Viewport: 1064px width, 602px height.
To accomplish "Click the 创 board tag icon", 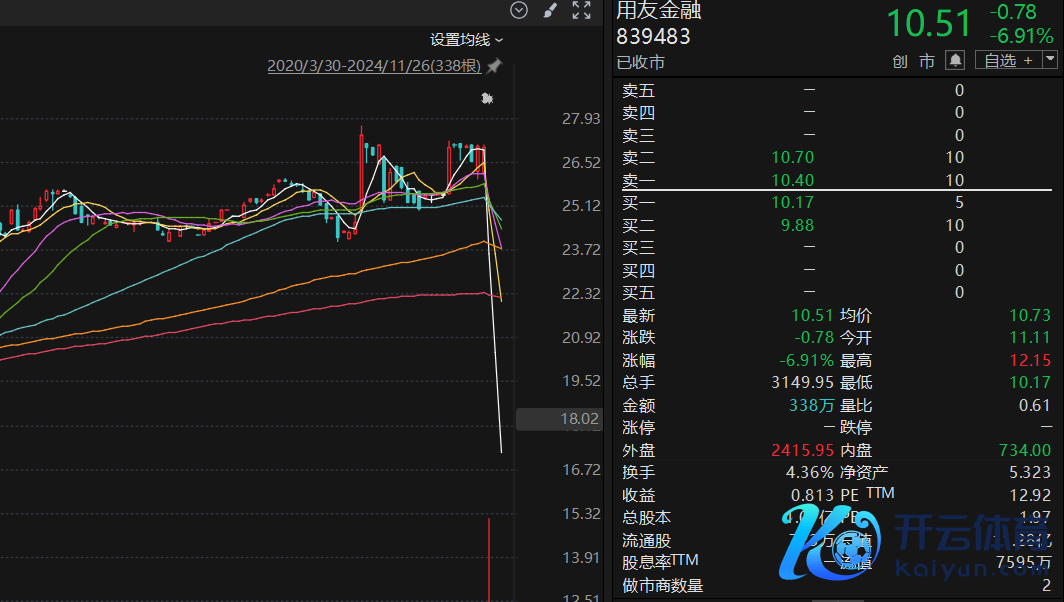I will (x=900, y=61).
